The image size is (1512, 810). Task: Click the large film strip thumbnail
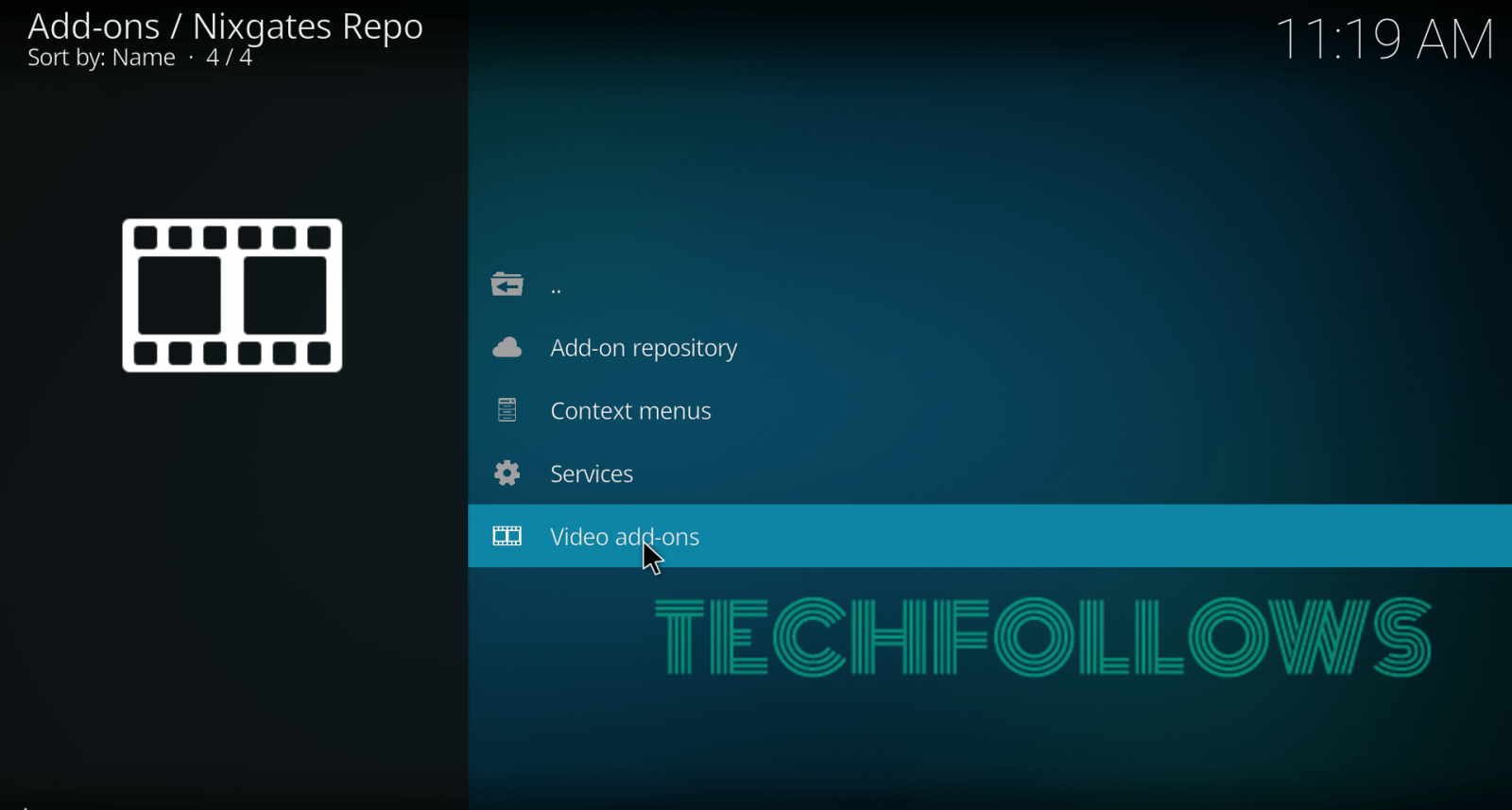click(x=232, y=296)
